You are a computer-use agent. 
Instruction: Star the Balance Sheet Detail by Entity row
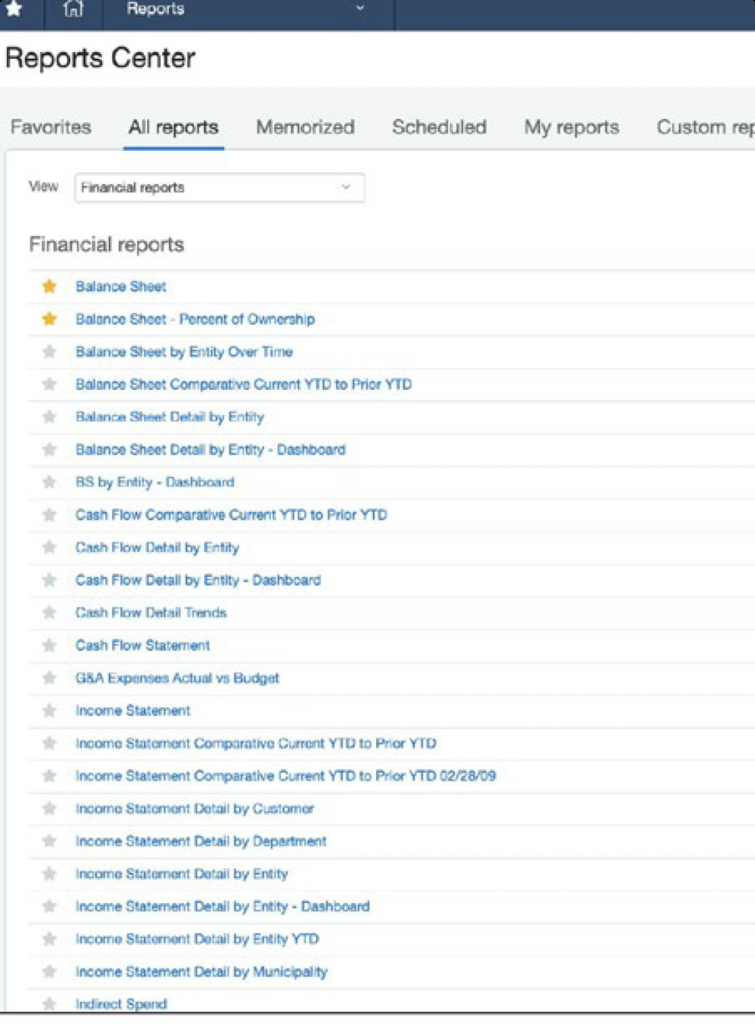point(49,417)
